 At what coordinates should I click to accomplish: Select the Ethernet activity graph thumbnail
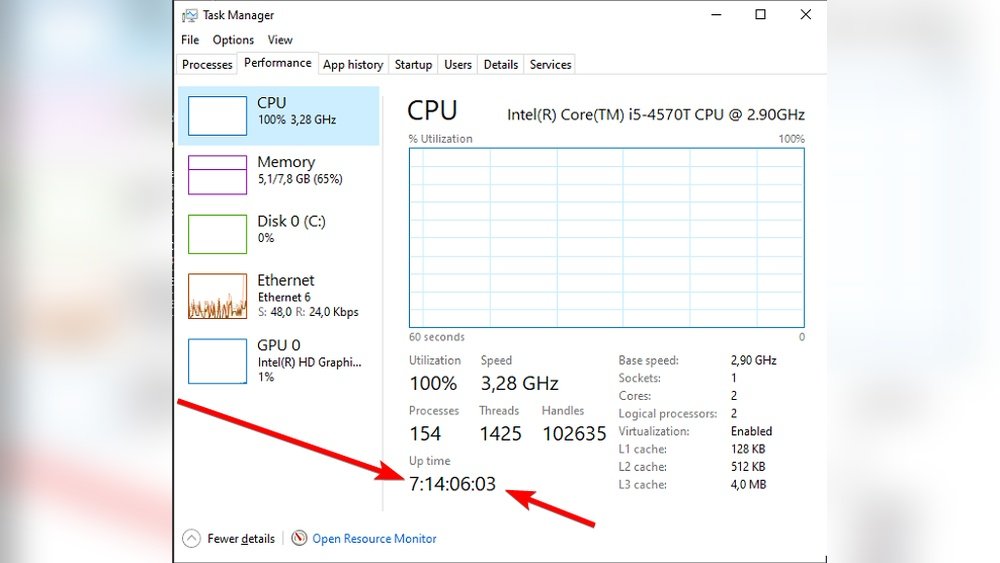217,296
